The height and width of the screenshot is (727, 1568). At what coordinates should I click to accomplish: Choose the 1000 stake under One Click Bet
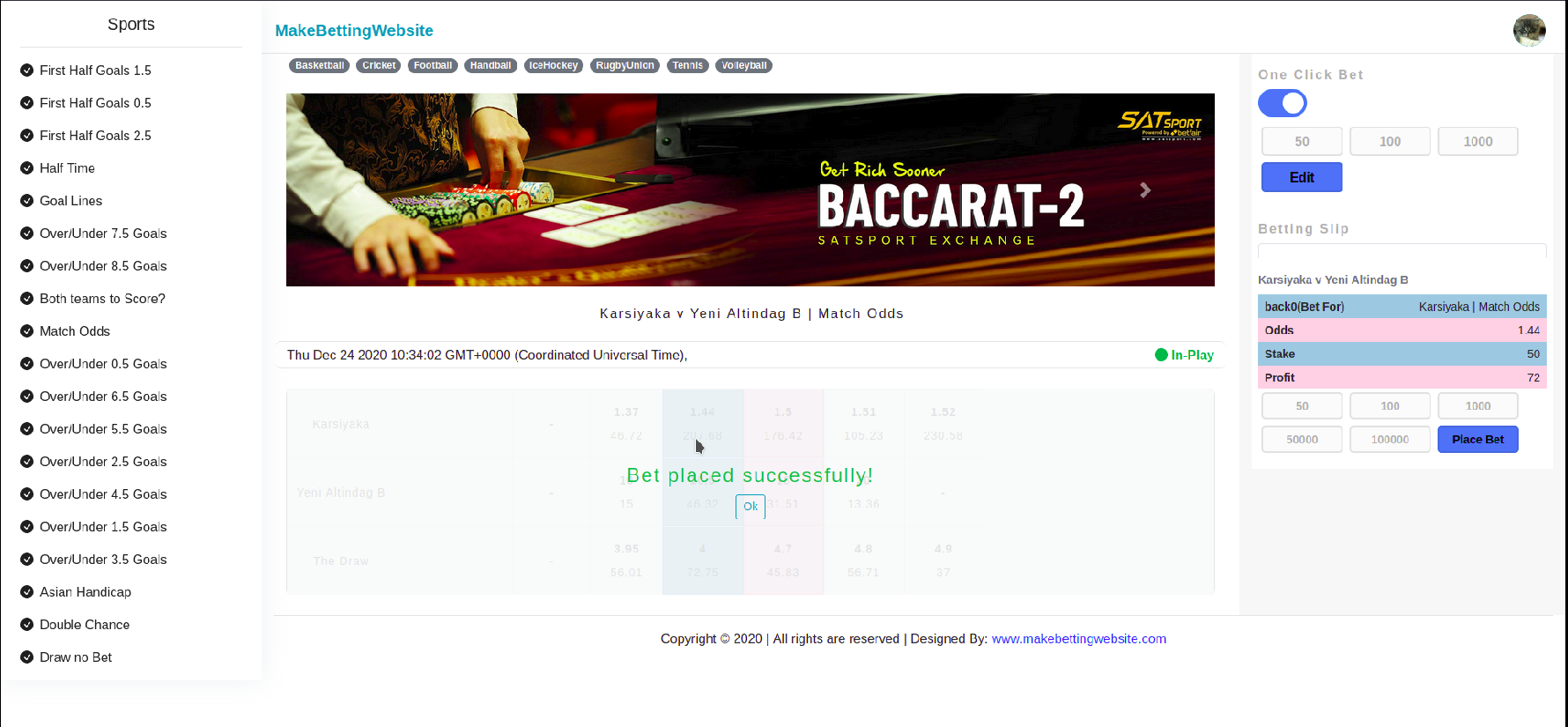pos(1478,141)
